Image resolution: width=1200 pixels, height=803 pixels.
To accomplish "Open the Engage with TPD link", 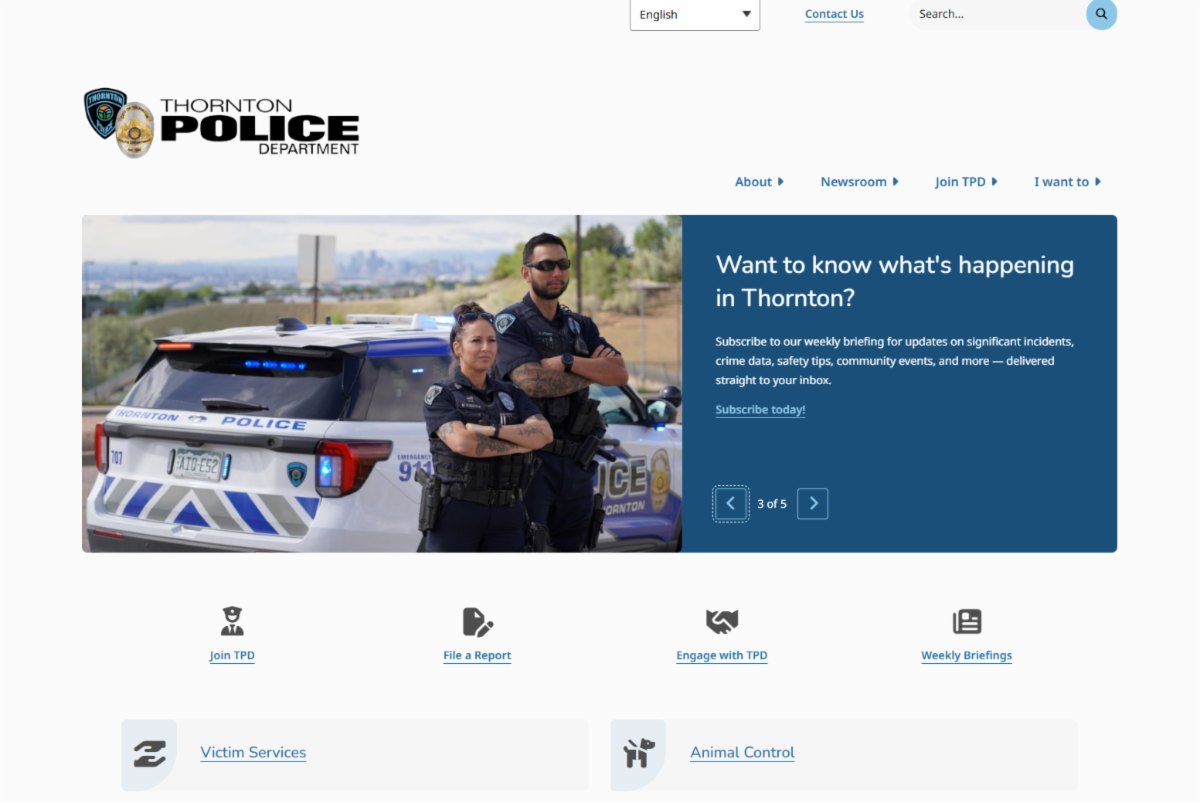I will 722,656.
